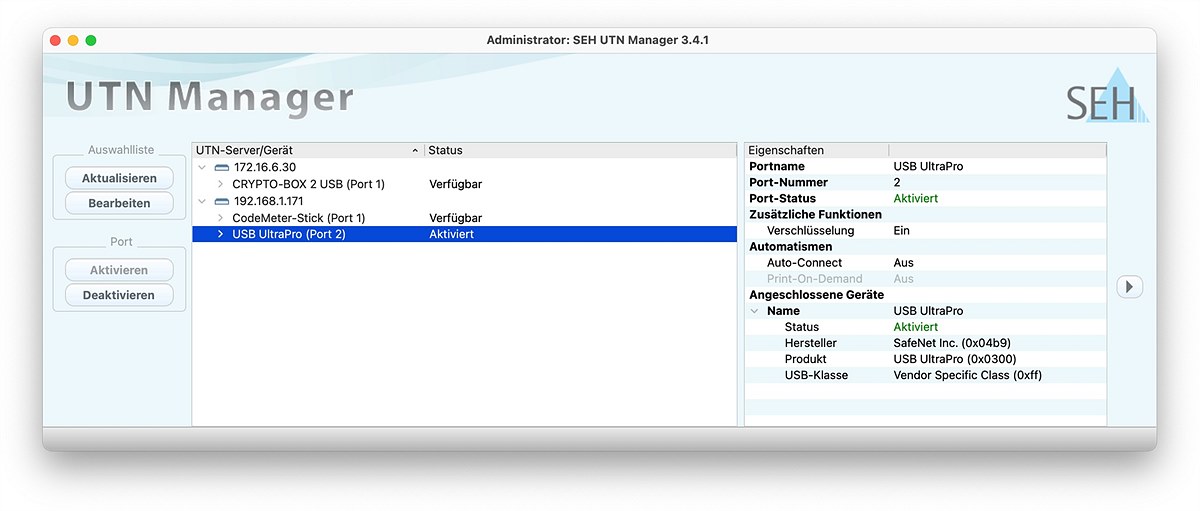Screen dimensions: 1200x511
Task: Click Verfügbar status of CodeMeter-Stick
Action: point(456,218)
